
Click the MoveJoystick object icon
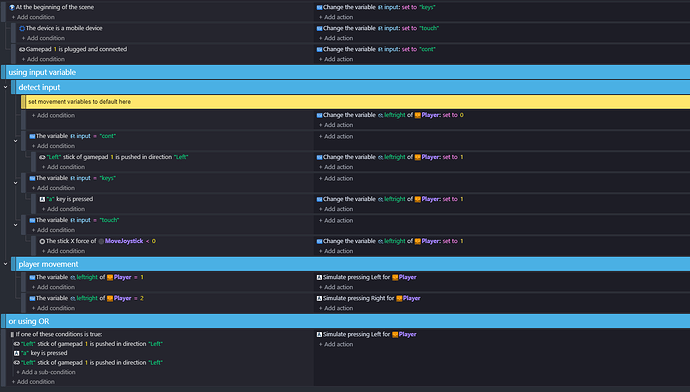101,241
